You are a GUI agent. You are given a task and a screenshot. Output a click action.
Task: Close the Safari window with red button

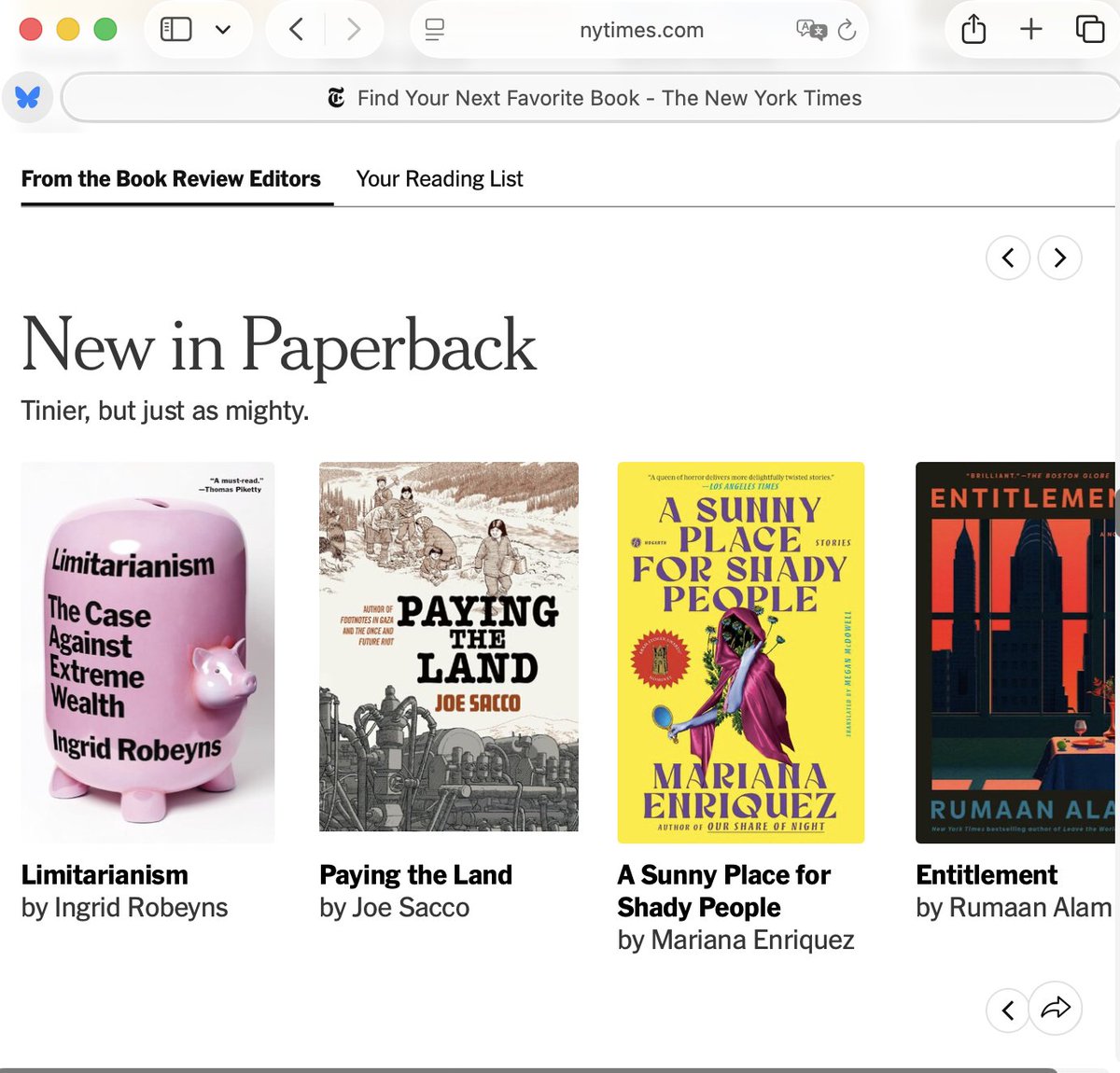[x=31, y=30]
